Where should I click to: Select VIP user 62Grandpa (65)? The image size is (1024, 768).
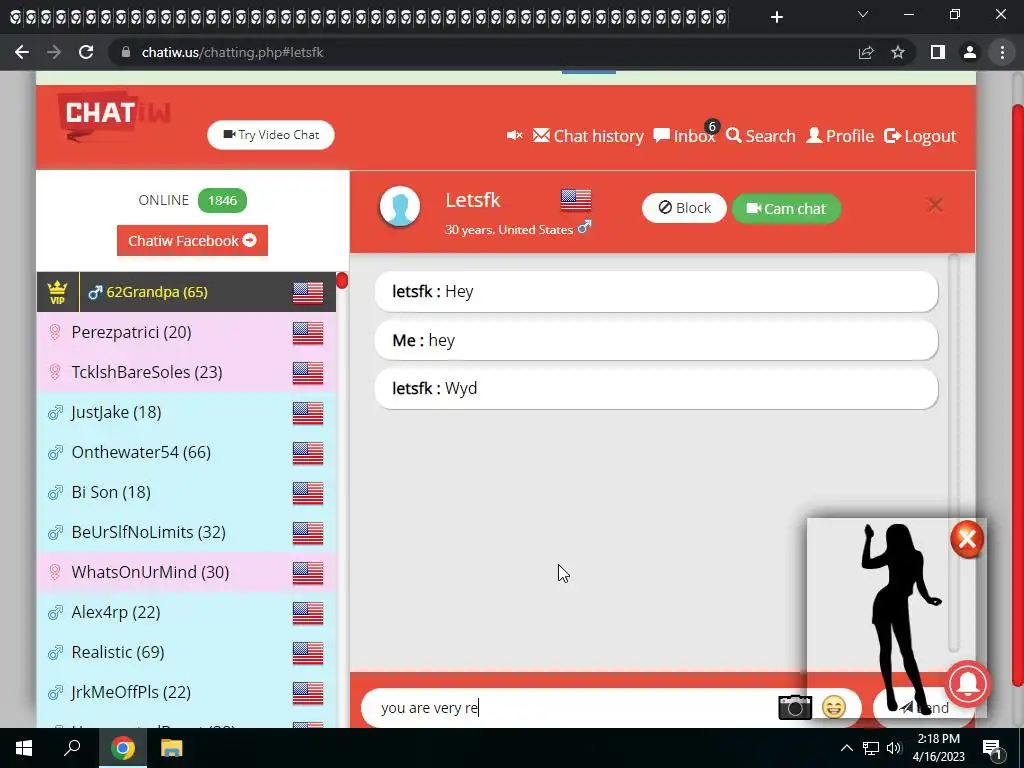point(187,292)
